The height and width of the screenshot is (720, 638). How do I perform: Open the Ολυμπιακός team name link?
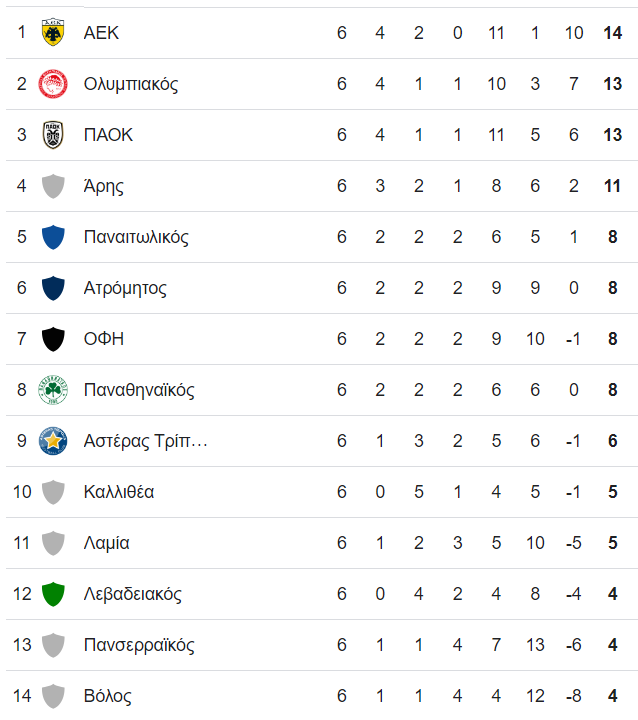131,84
